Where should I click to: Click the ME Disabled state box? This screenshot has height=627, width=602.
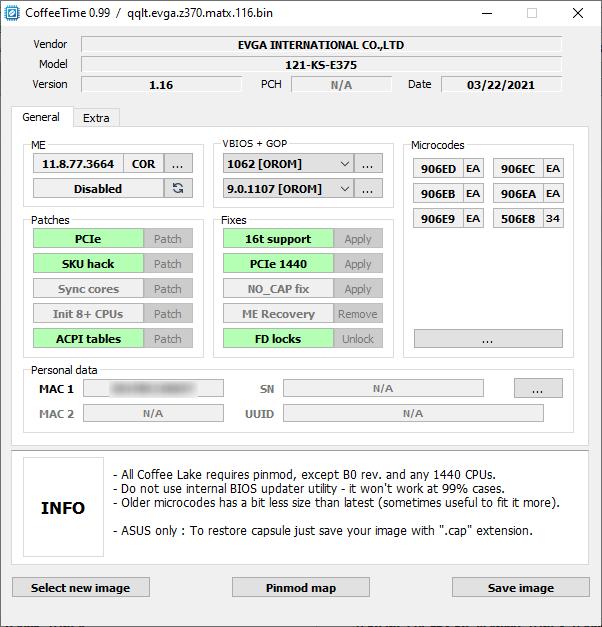[98, 188]
